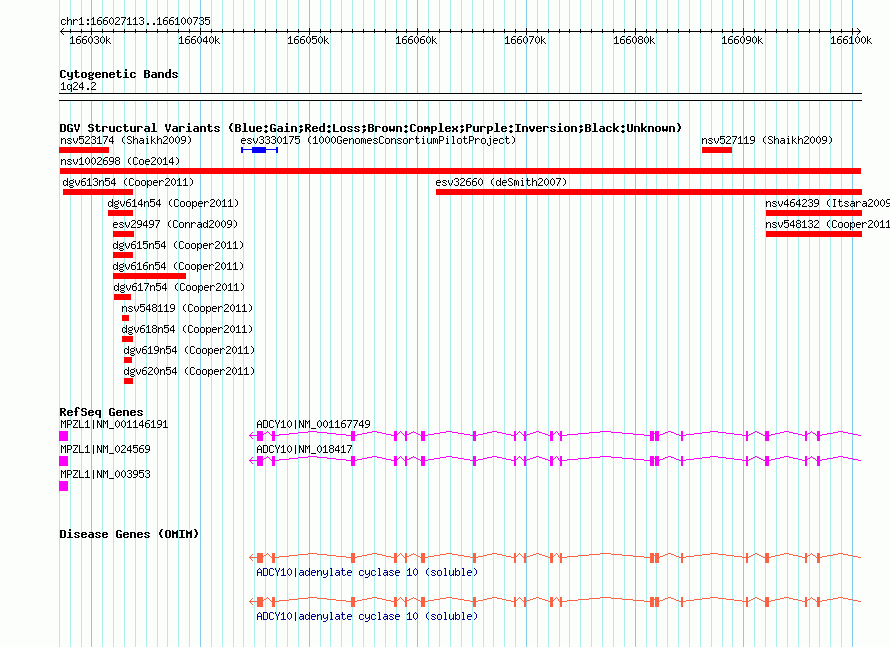Click the 166040k ruler tick label

coord(199,40)
